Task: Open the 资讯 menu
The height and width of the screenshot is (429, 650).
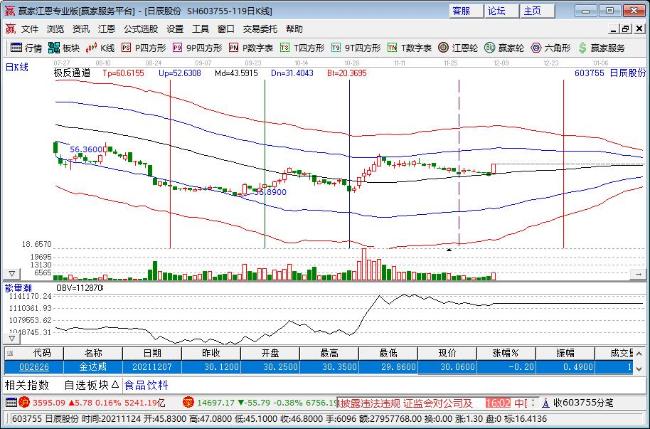Action: tap(81, 29)
